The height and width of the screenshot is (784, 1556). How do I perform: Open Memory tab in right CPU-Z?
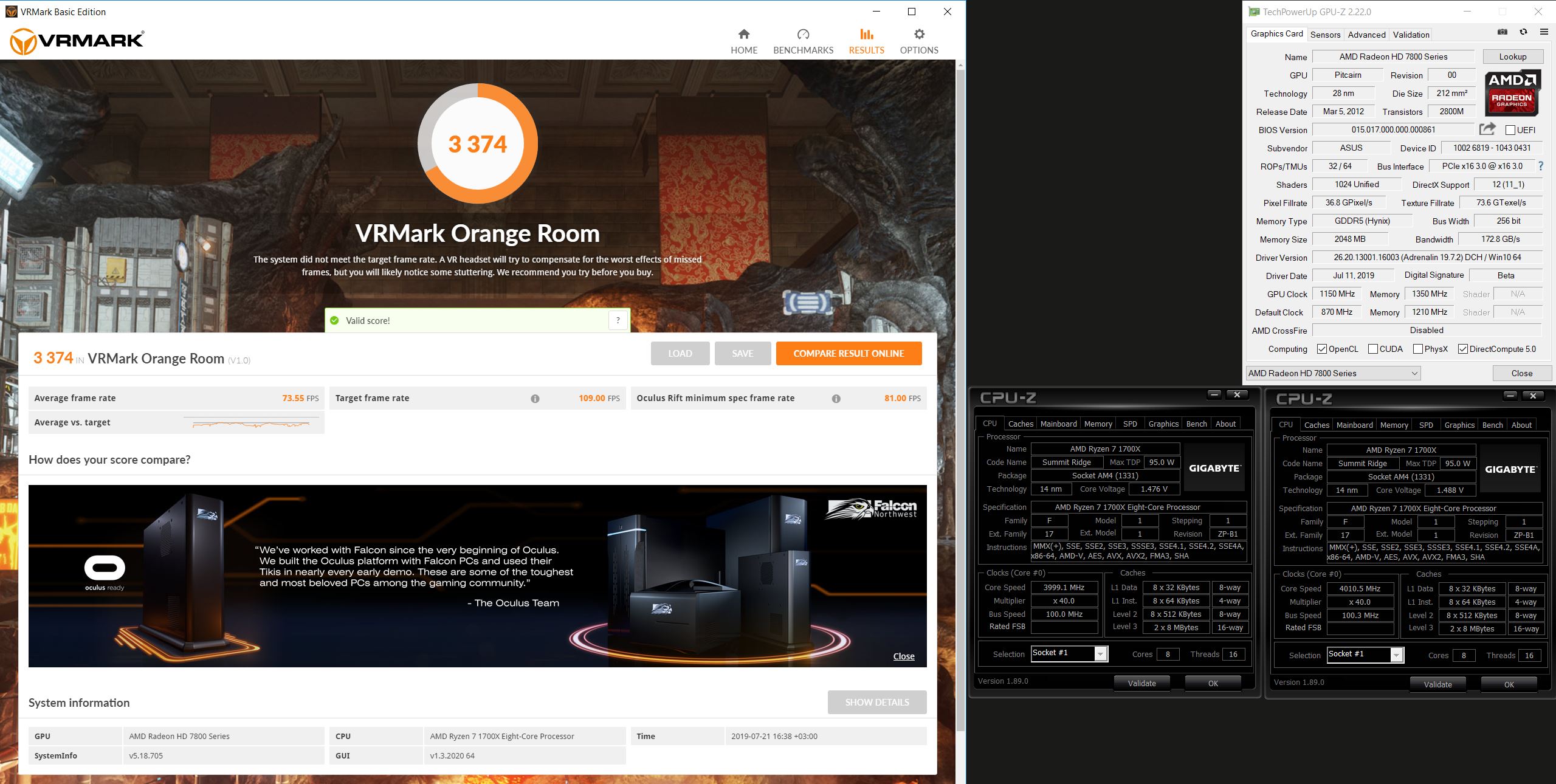(x=1394, y=425)
